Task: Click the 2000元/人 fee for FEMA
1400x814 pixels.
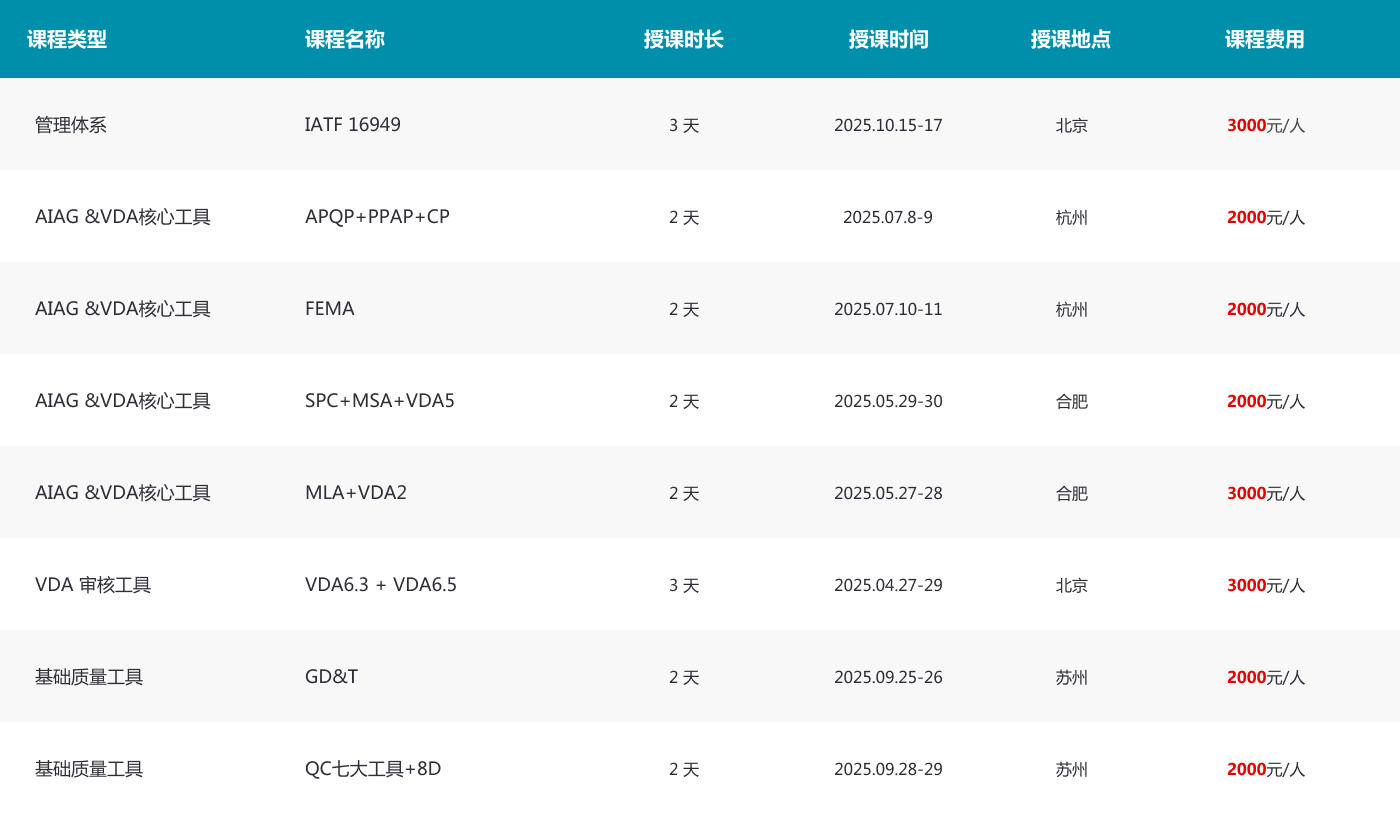Action: (1266, 310)
